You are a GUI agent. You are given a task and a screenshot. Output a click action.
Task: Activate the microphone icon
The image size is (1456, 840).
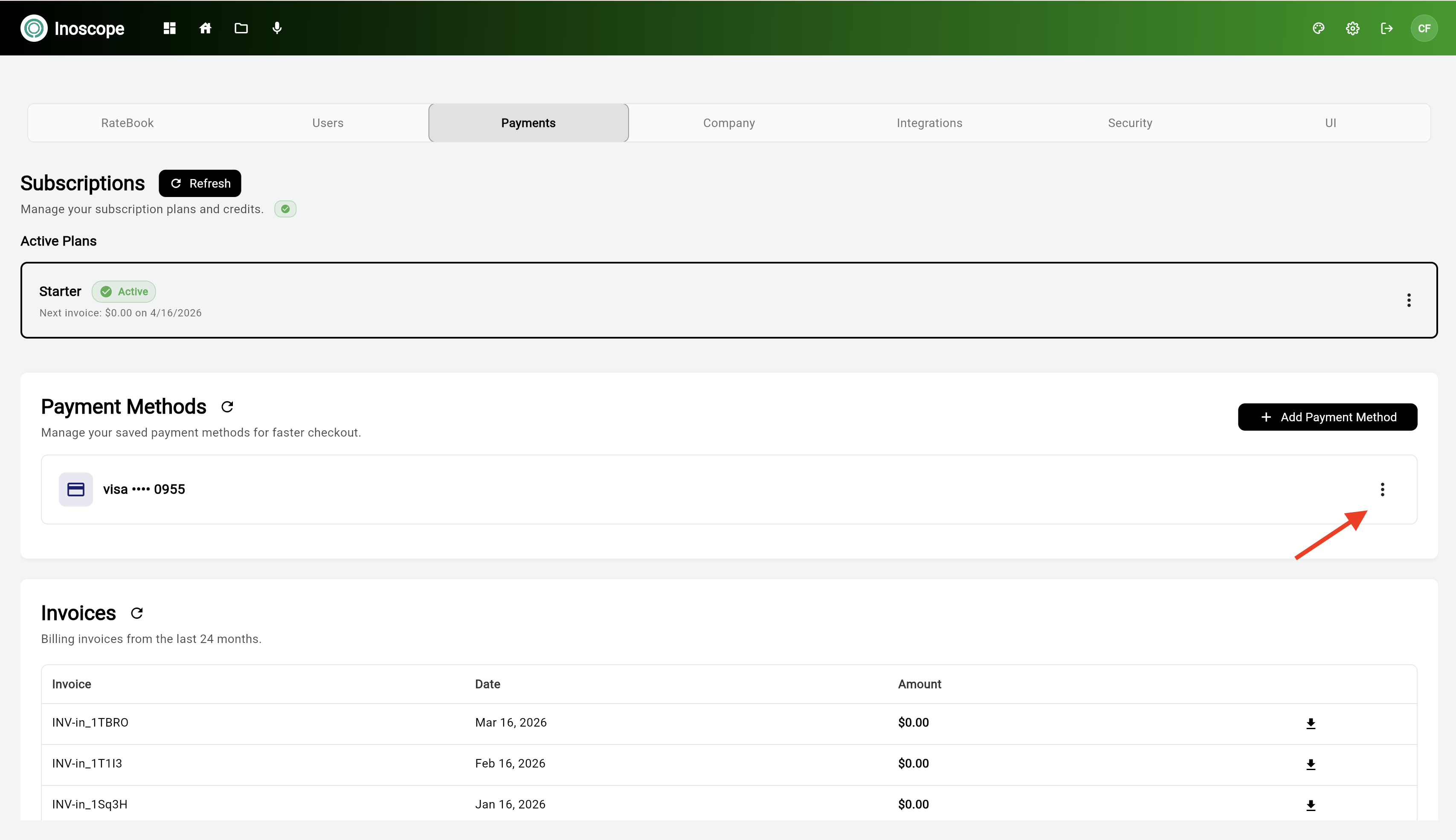278,28
